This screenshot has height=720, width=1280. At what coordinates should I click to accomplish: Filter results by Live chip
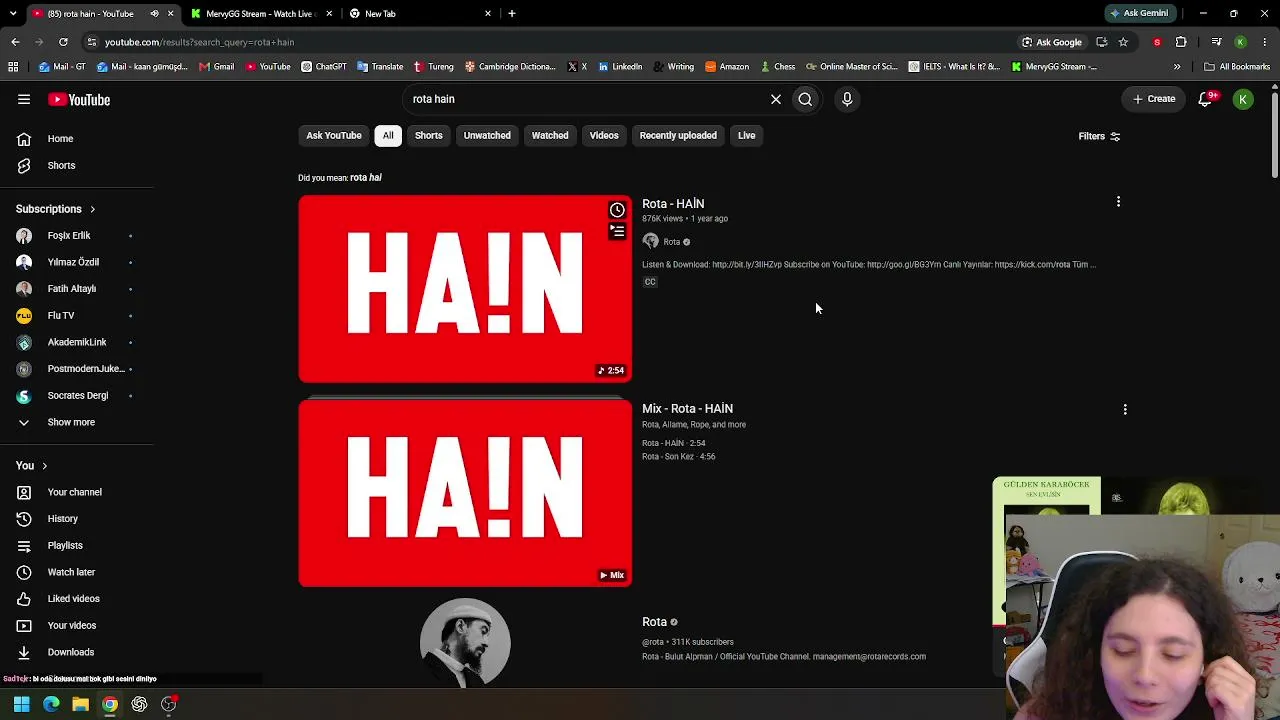pos(747,136)
